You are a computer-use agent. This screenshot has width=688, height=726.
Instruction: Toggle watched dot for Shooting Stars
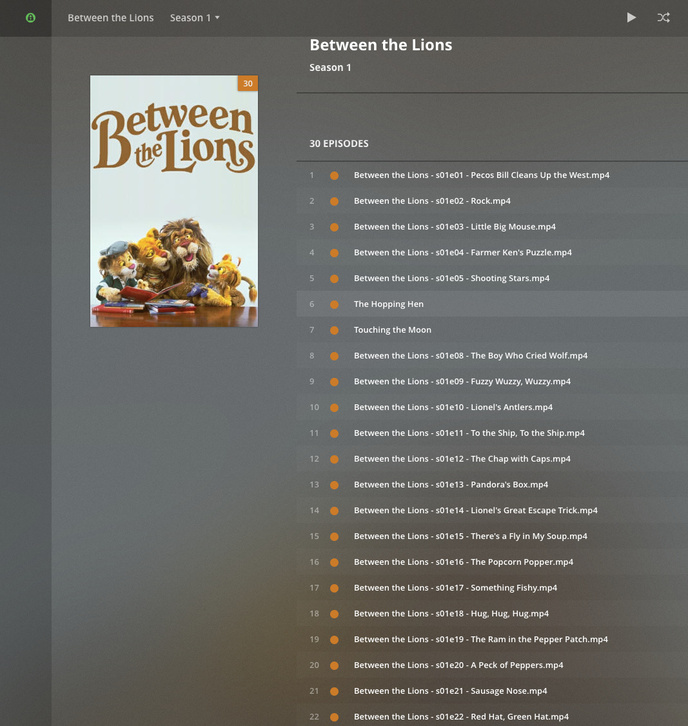tap(334, 279)
